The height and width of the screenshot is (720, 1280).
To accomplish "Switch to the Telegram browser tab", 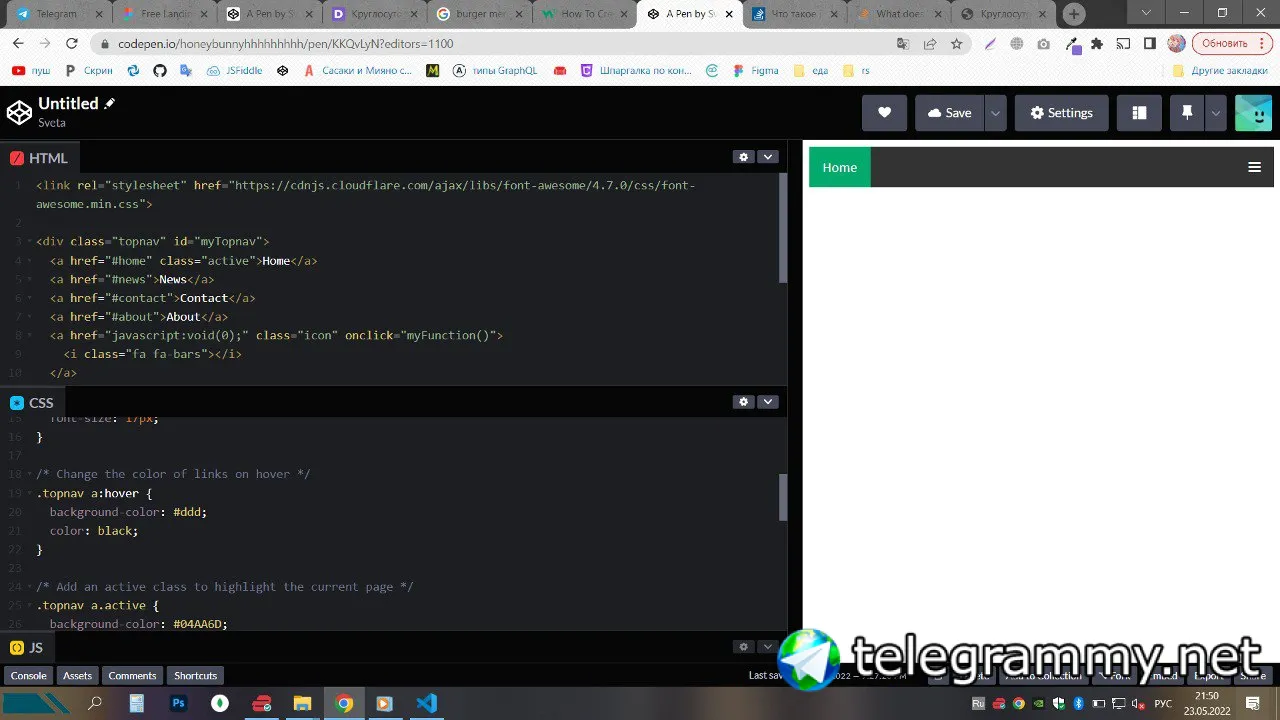I will pyautogui.click(x=57, y=14).
